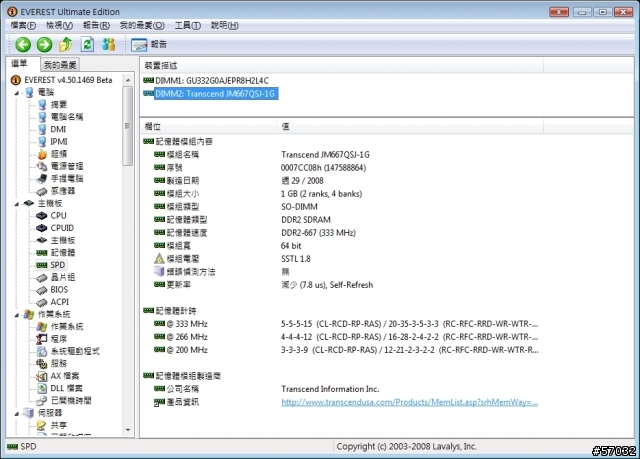Select Transcend Information Inc. company value
This screenshot has height=459, width=640.
point(330,389)
